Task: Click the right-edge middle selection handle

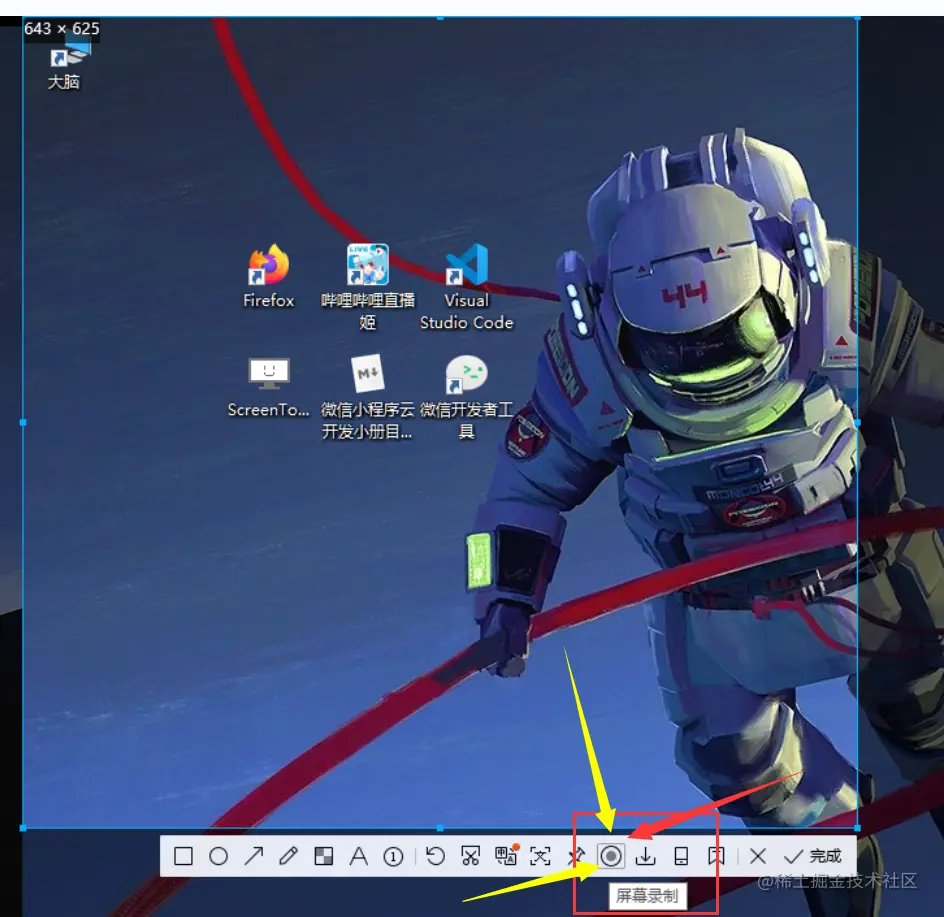Action: click(x=857, y=423)
